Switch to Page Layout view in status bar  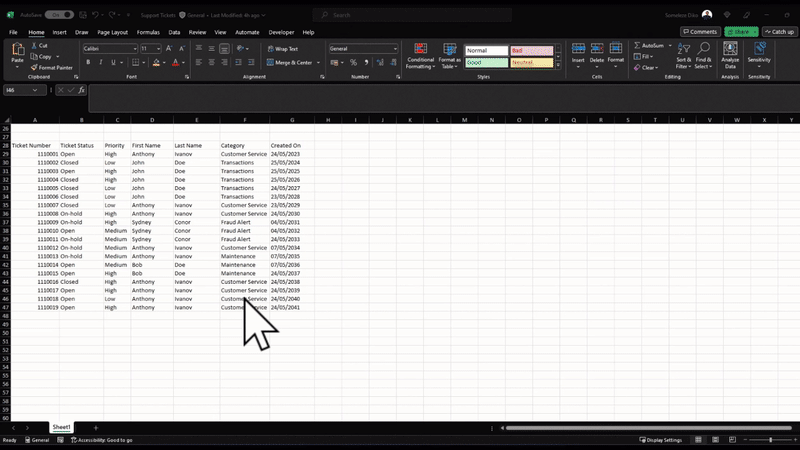click(715, 440)
